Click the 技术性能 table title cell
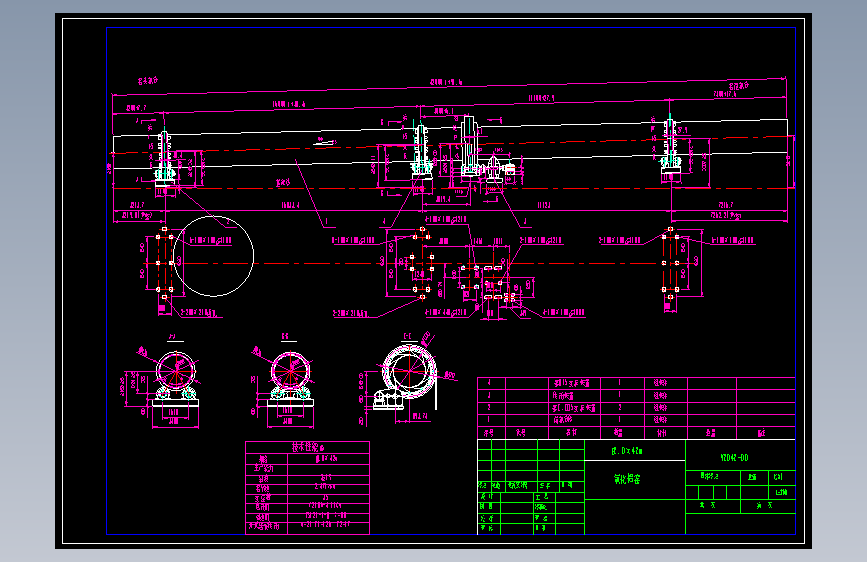Screen dimensions: 867x562 point(307,447)
